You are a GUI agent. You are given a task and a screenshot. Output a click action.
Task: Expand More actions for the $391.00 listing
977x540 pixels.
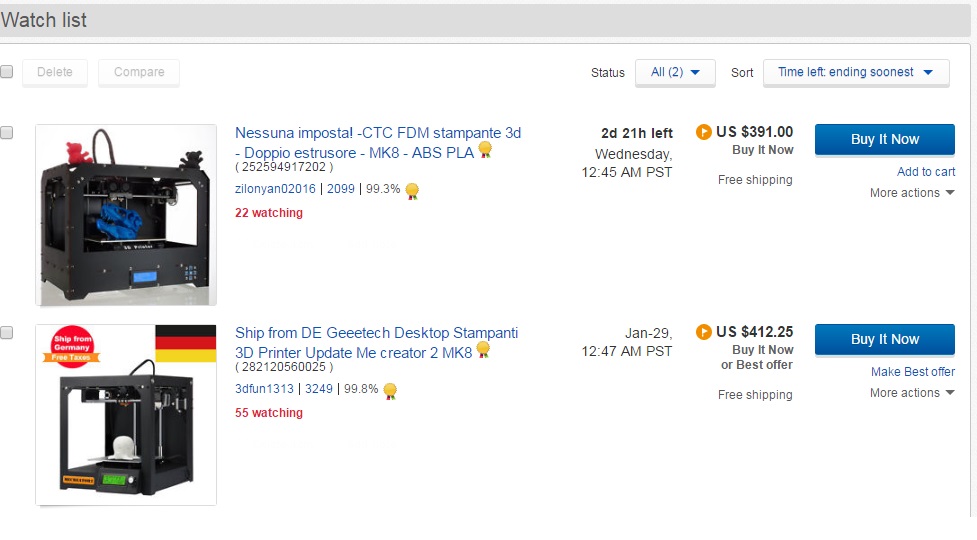pos(912,193)
